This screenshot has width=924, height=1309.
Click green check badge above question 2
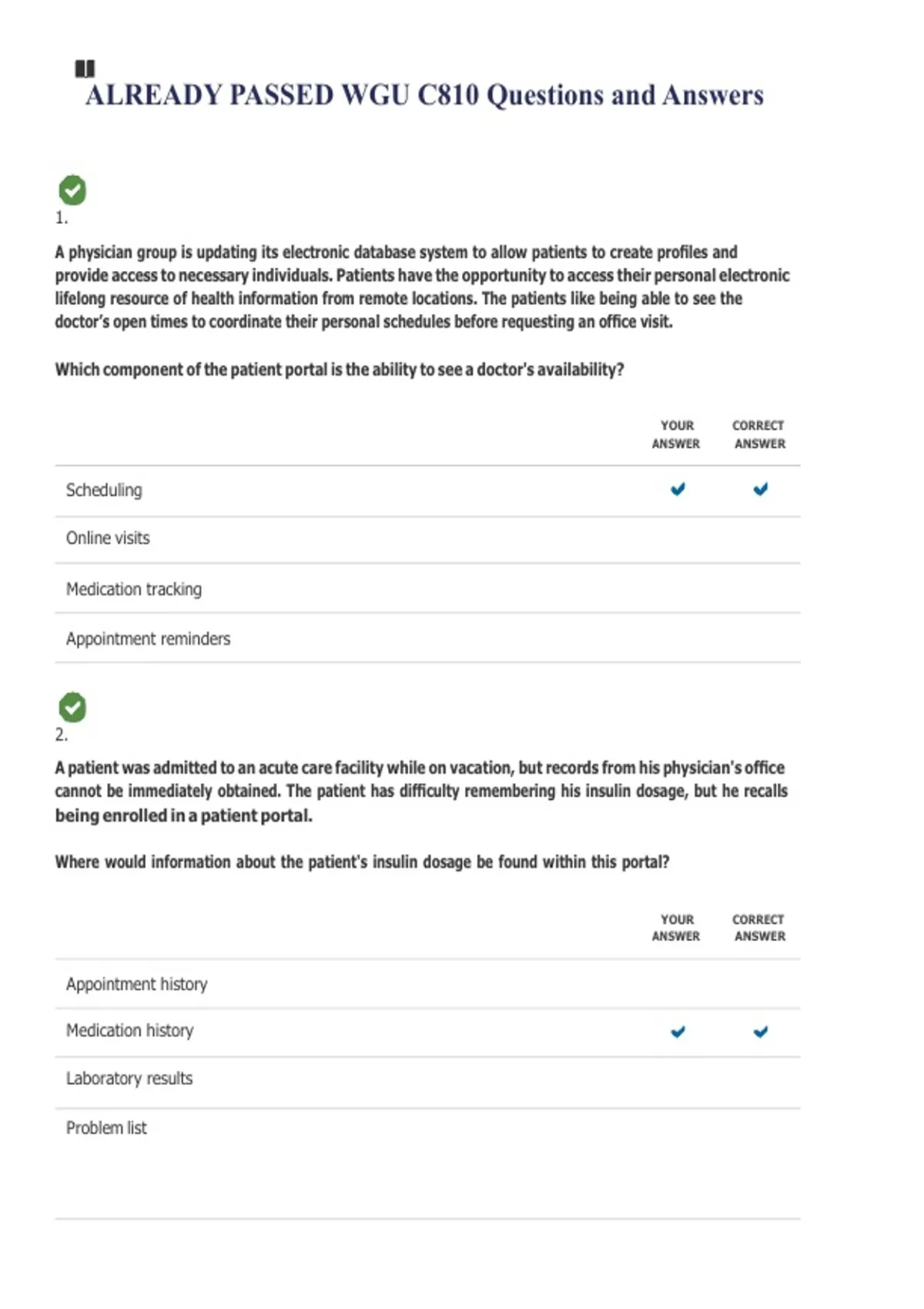tap(72, 707)
